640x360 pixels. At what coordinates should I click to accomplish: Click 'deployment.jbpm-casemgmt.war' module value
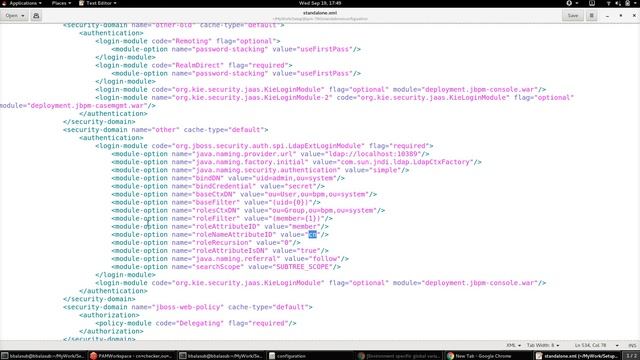point(87,106)
